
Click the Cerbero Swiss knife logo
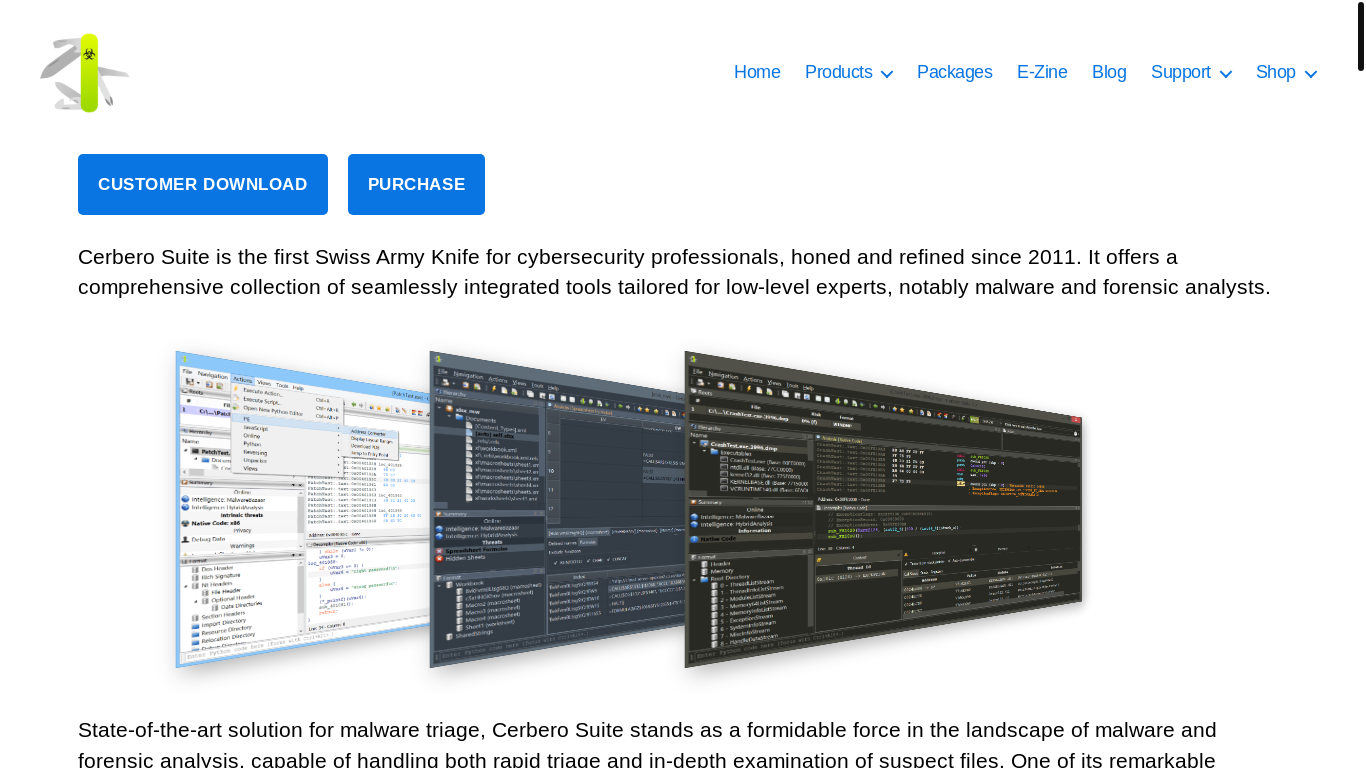85,73
